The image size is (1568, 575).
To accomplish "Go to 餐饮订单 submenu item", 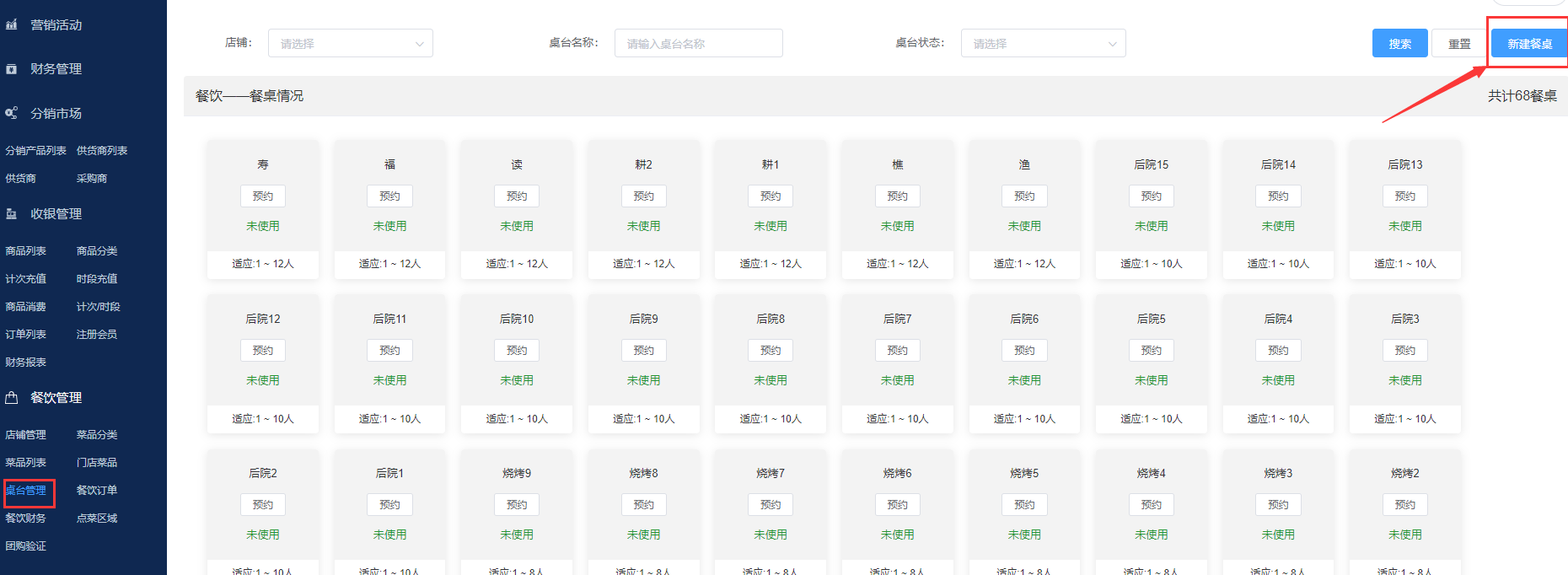I will click(97, 491).
